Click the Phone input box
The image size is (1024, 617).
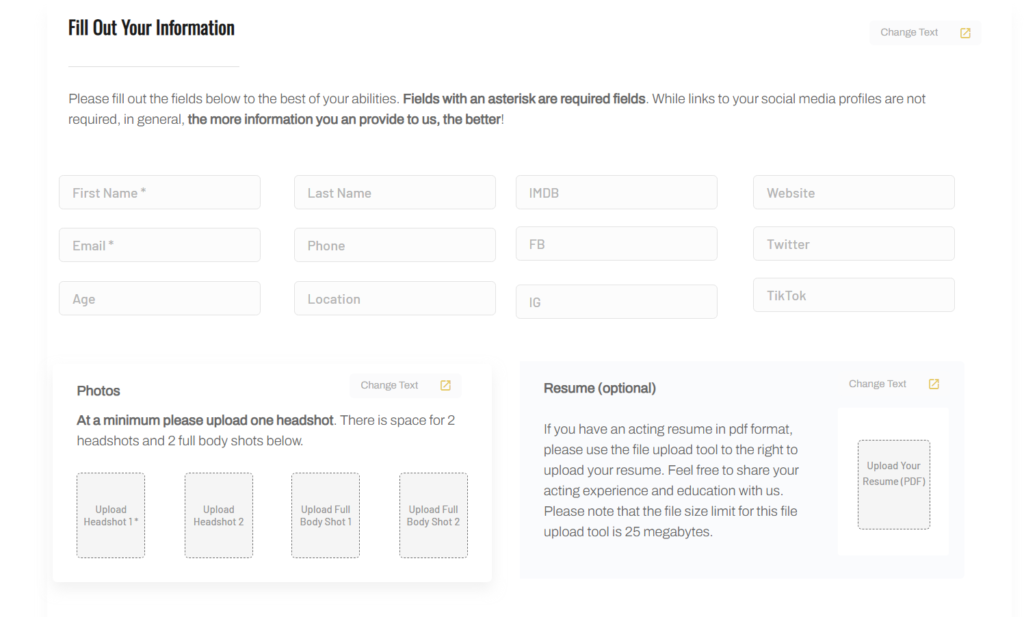(x=395, y=245)
